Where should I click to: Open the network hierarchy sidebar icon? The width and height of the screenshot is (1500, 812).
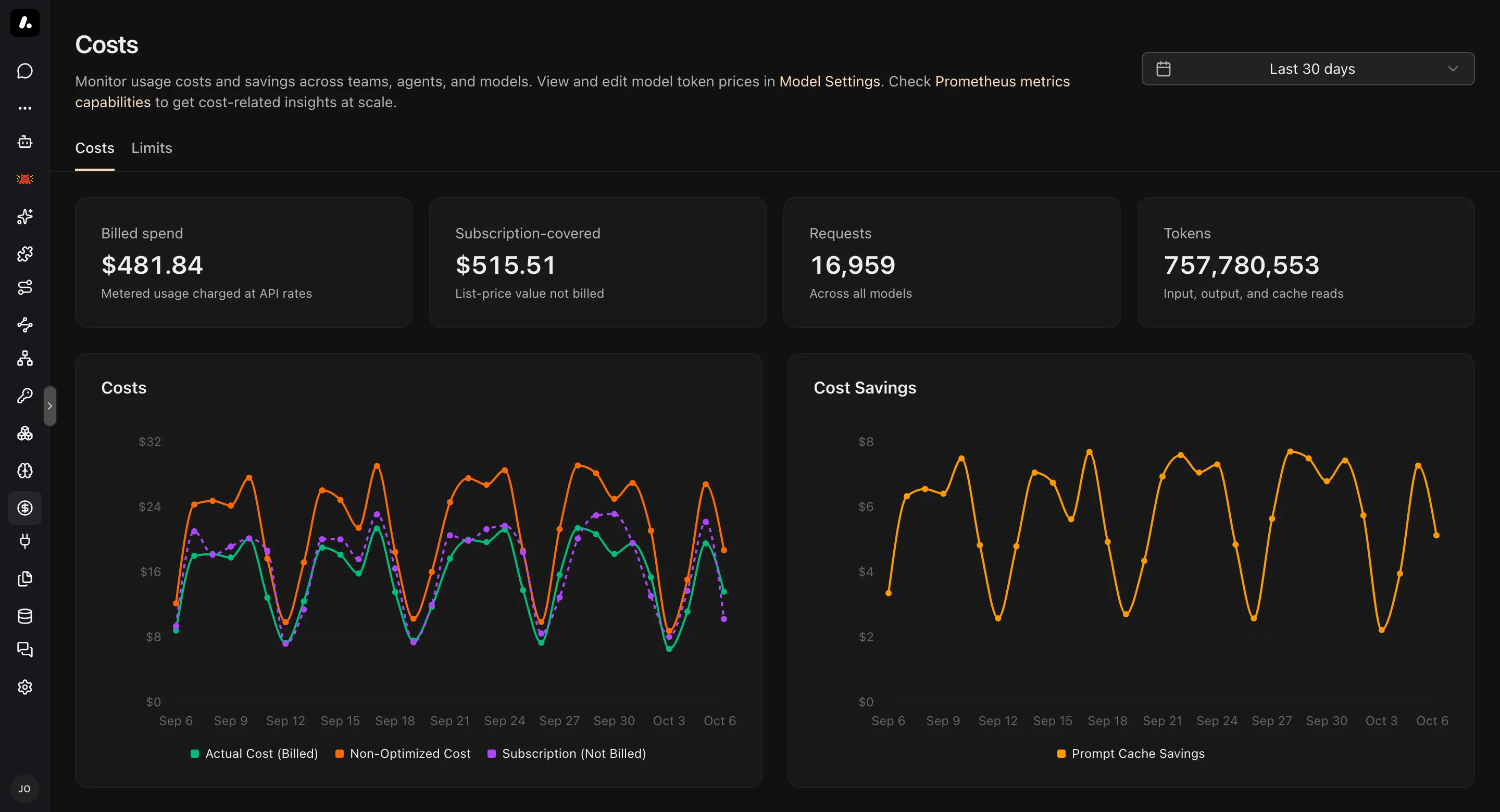click(25, 359)
